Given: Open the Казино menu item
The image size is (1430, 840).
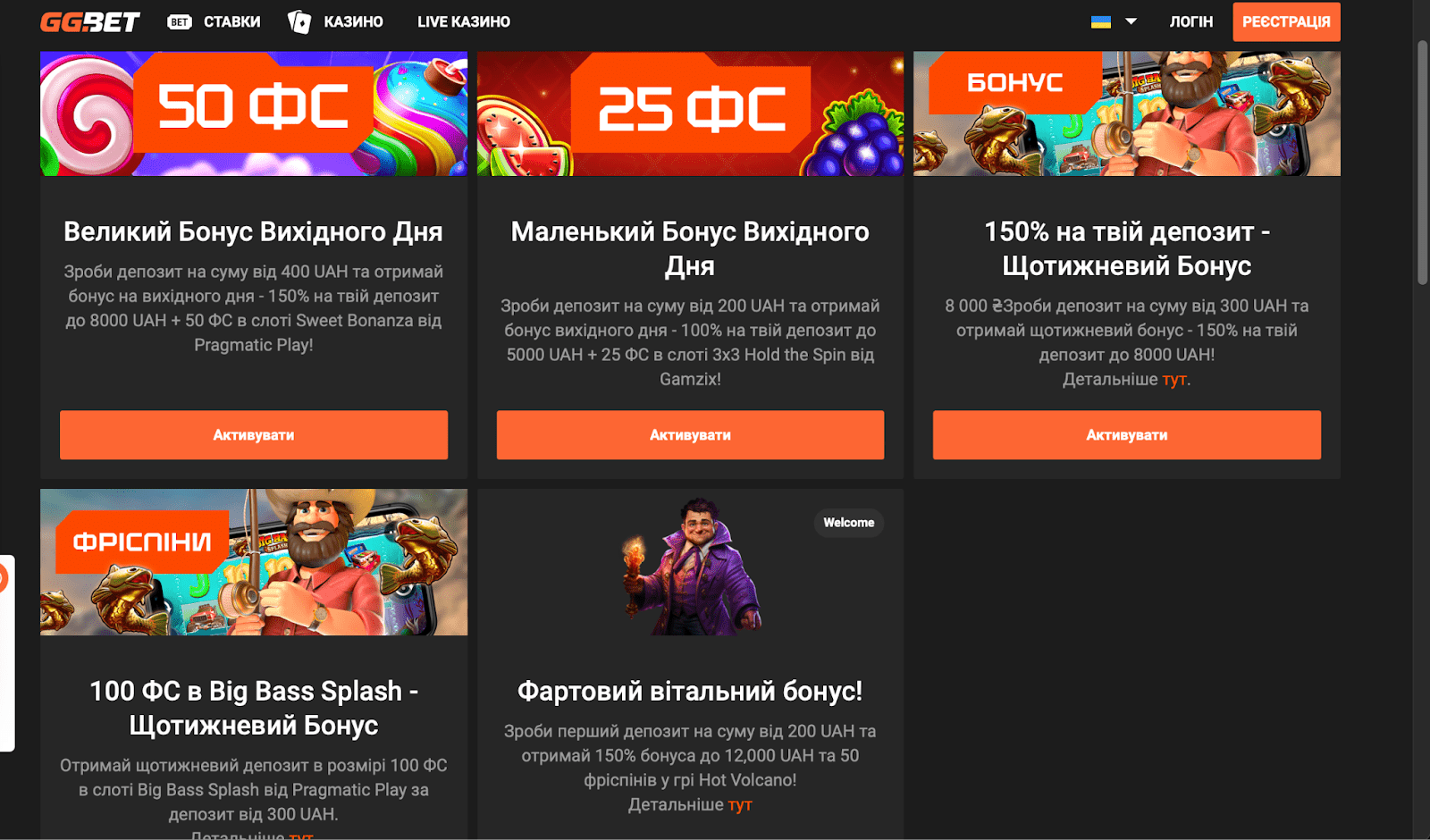Looking at the screenshot, I should [x=353, y=21].
